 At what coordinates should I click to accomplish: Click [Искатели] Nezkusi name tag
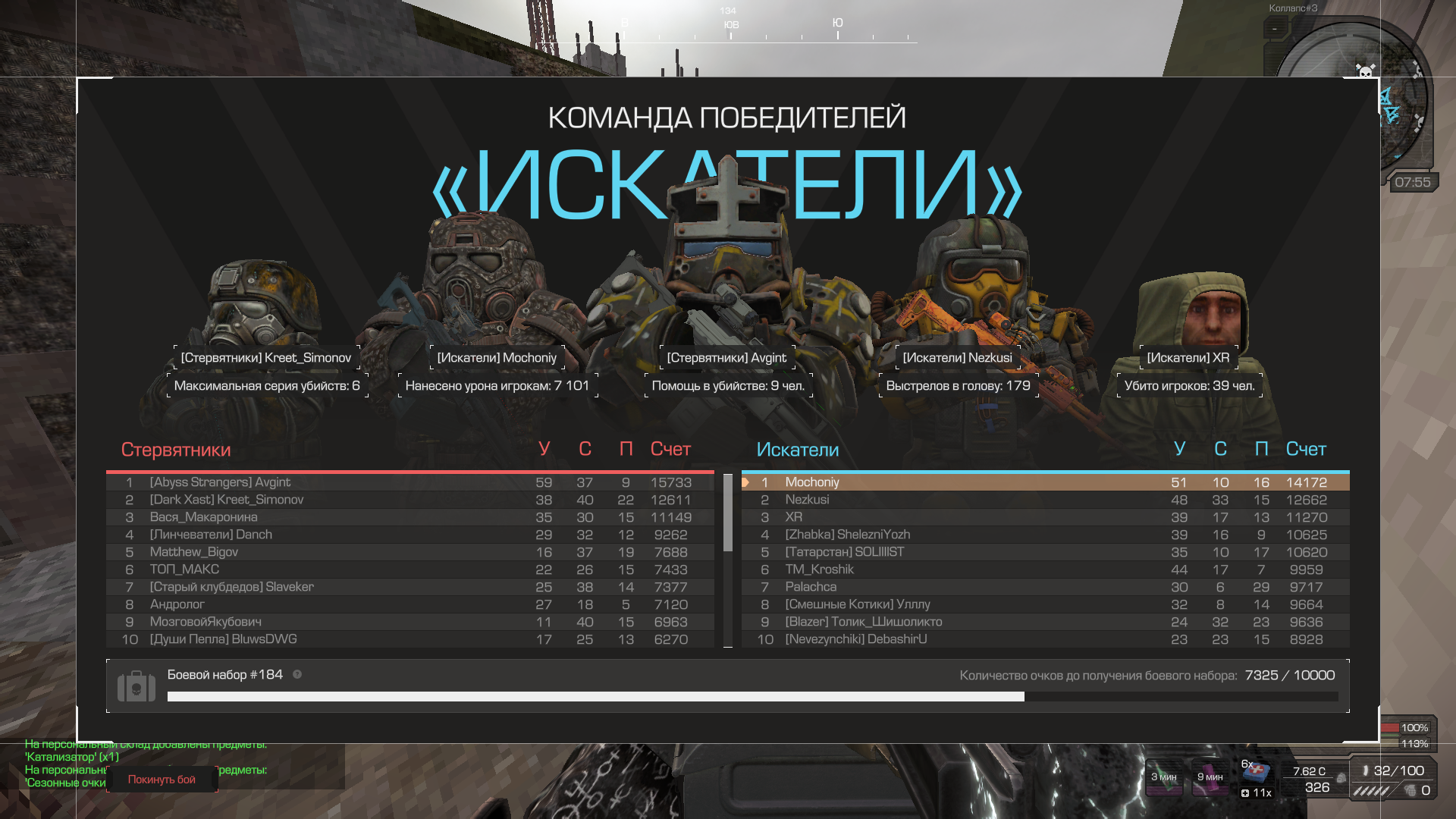(x=957, y=357)
